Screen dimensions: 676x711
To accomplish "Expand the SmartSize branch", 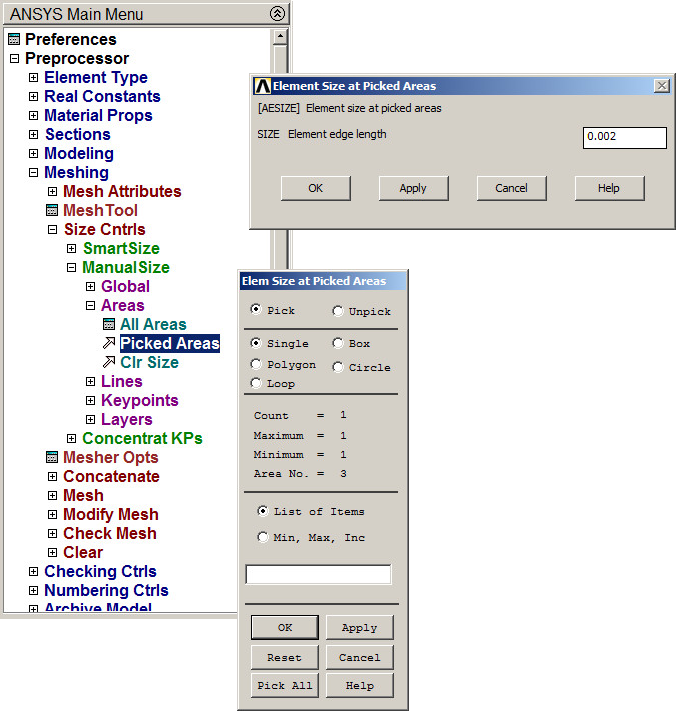I will click(x=72, y=249).
